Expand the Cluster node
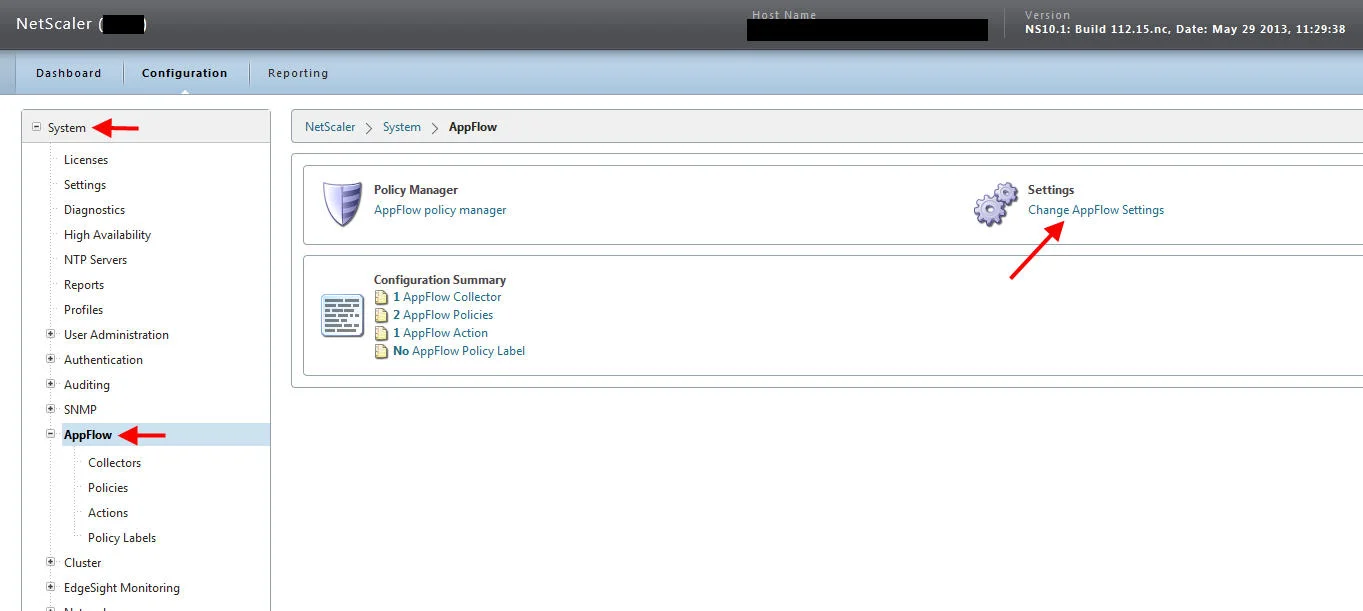 [x=51, y=562]
